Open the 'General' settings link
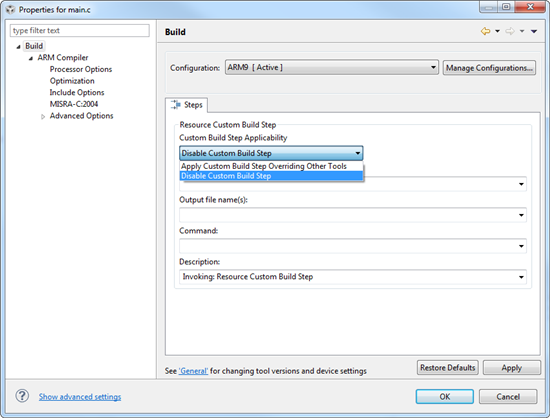The image size is (550, 418). [x=193, y=371]
